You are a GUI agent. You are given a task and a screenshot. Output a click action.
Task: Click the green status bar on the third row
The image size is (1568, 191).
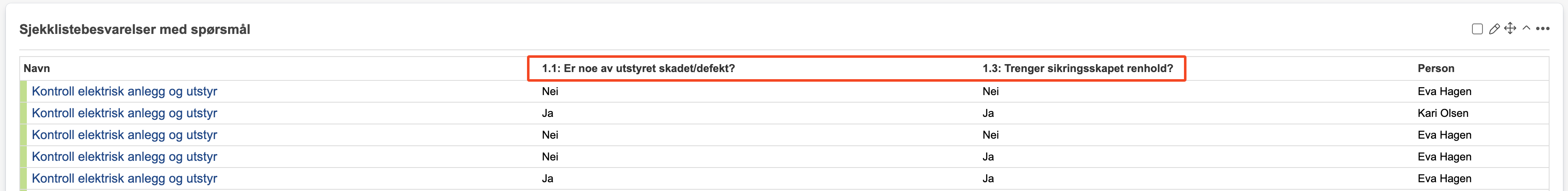pyautogui.click(x=24, y=135)
